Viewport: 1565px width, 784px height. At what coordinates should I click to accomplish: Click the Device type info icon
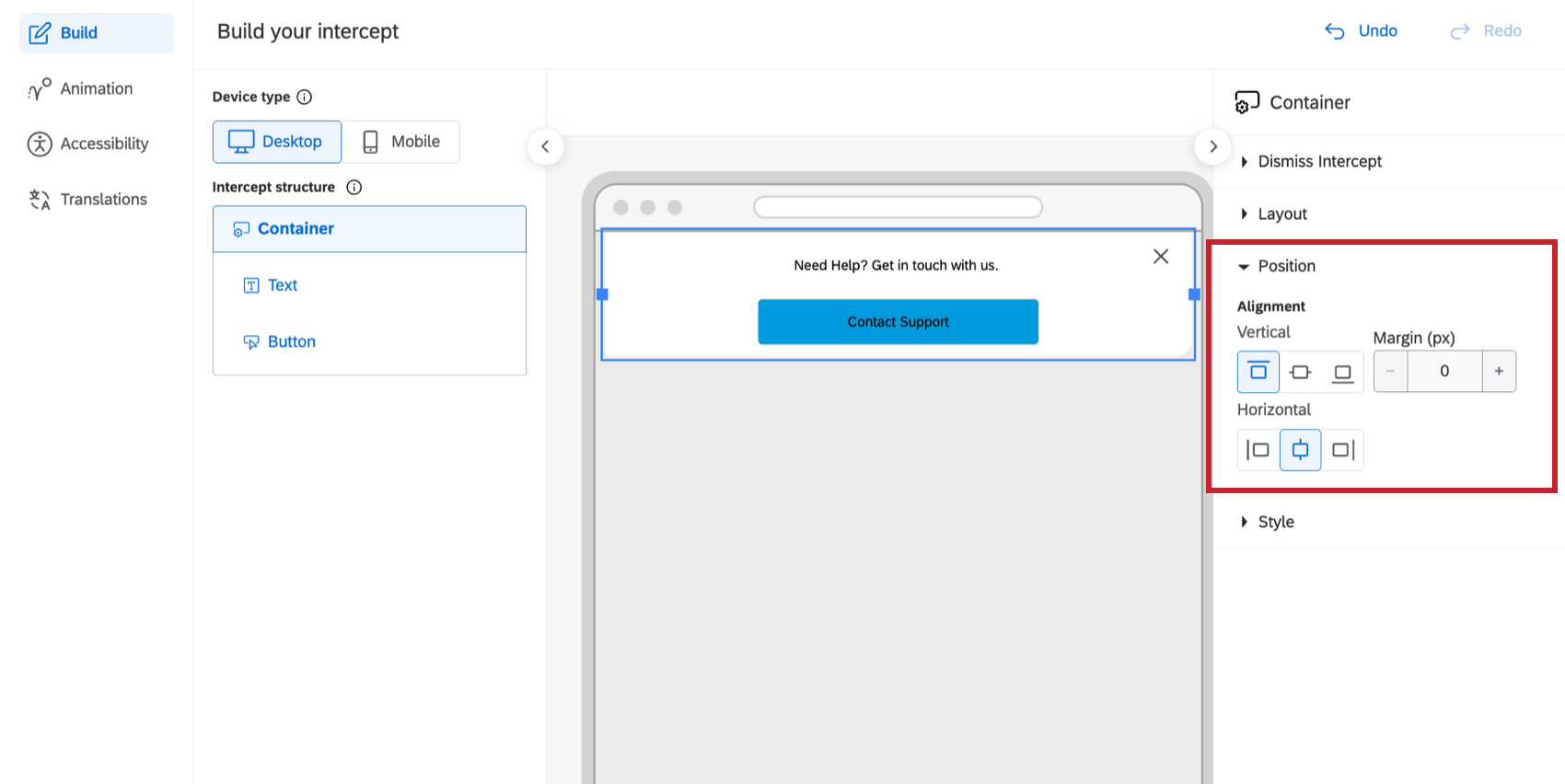[305, 97]
